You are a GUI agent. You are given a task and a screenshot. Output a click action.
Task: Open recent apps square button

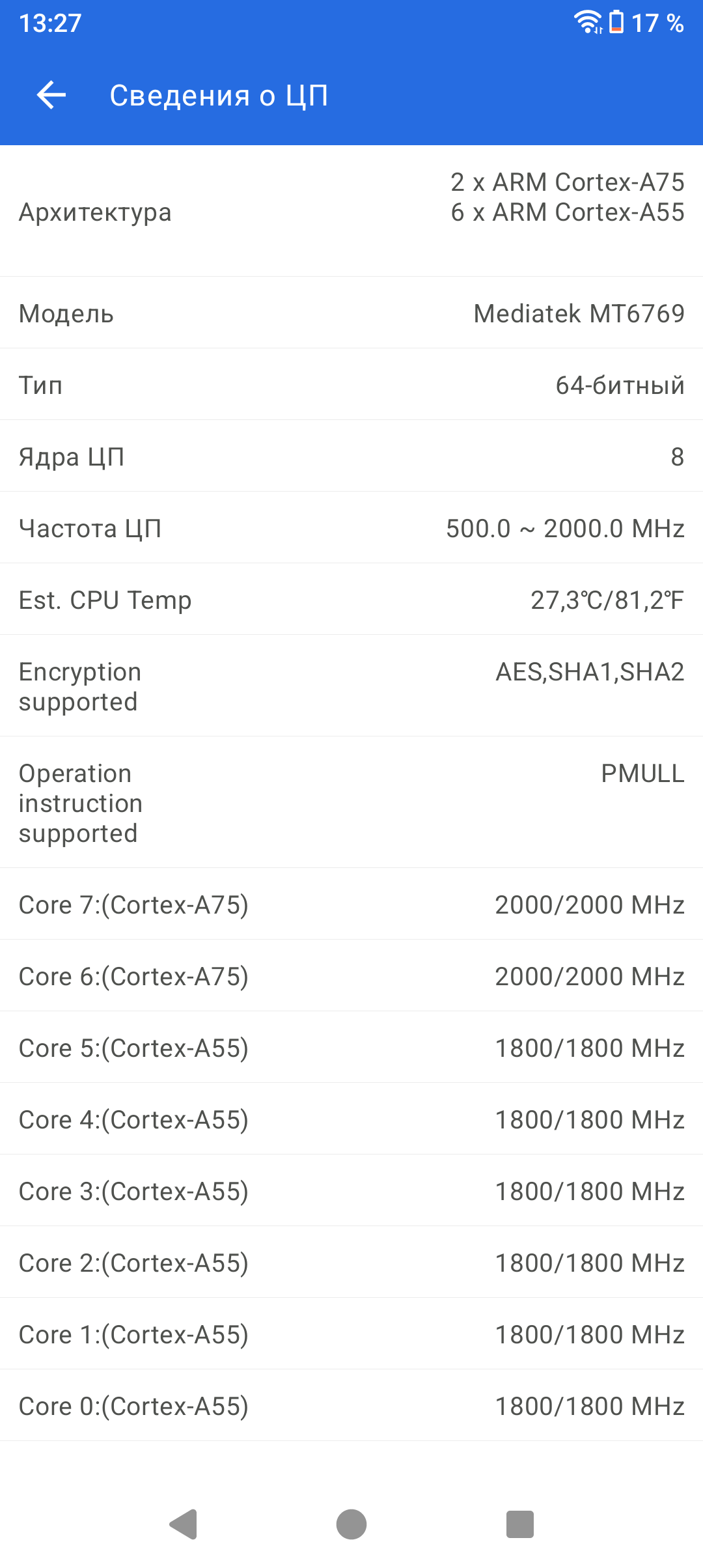coord(519,1524)
